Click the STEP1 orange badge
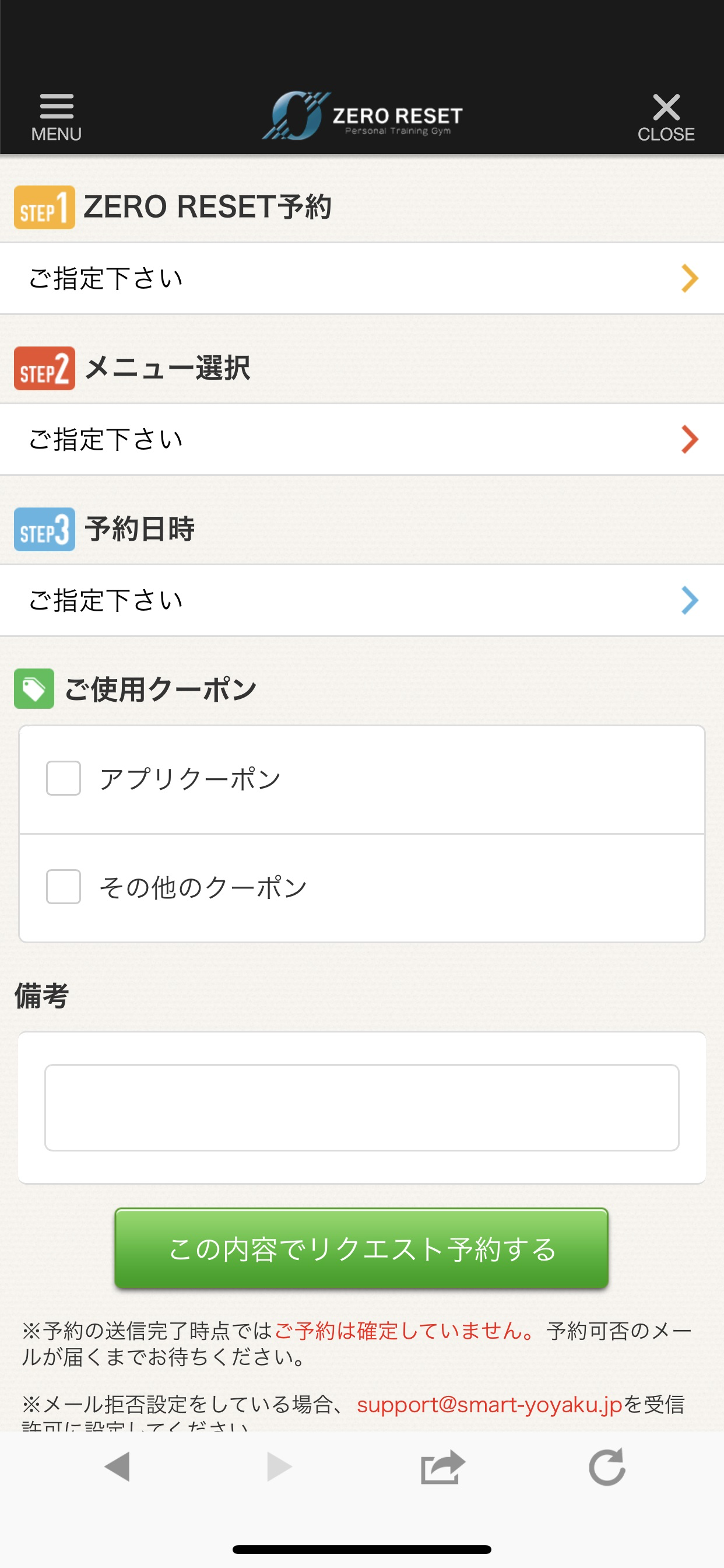724x1568 pixels. [x=44, y=207]
